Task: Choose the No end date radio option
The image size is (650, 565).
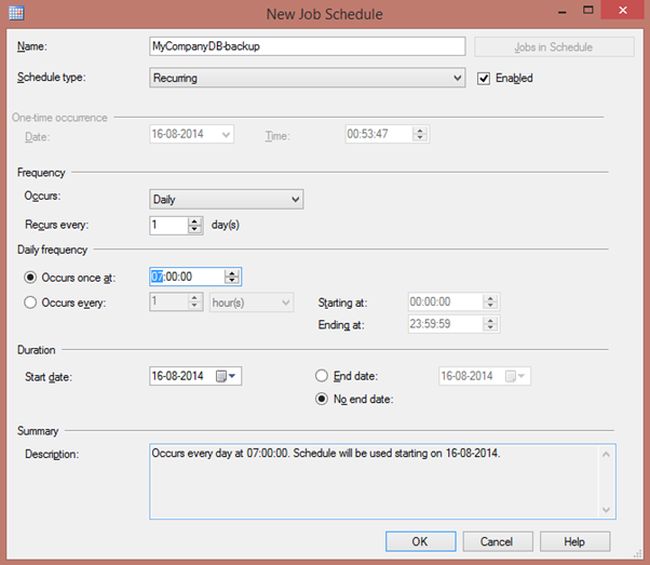Action: pos(322,399)
